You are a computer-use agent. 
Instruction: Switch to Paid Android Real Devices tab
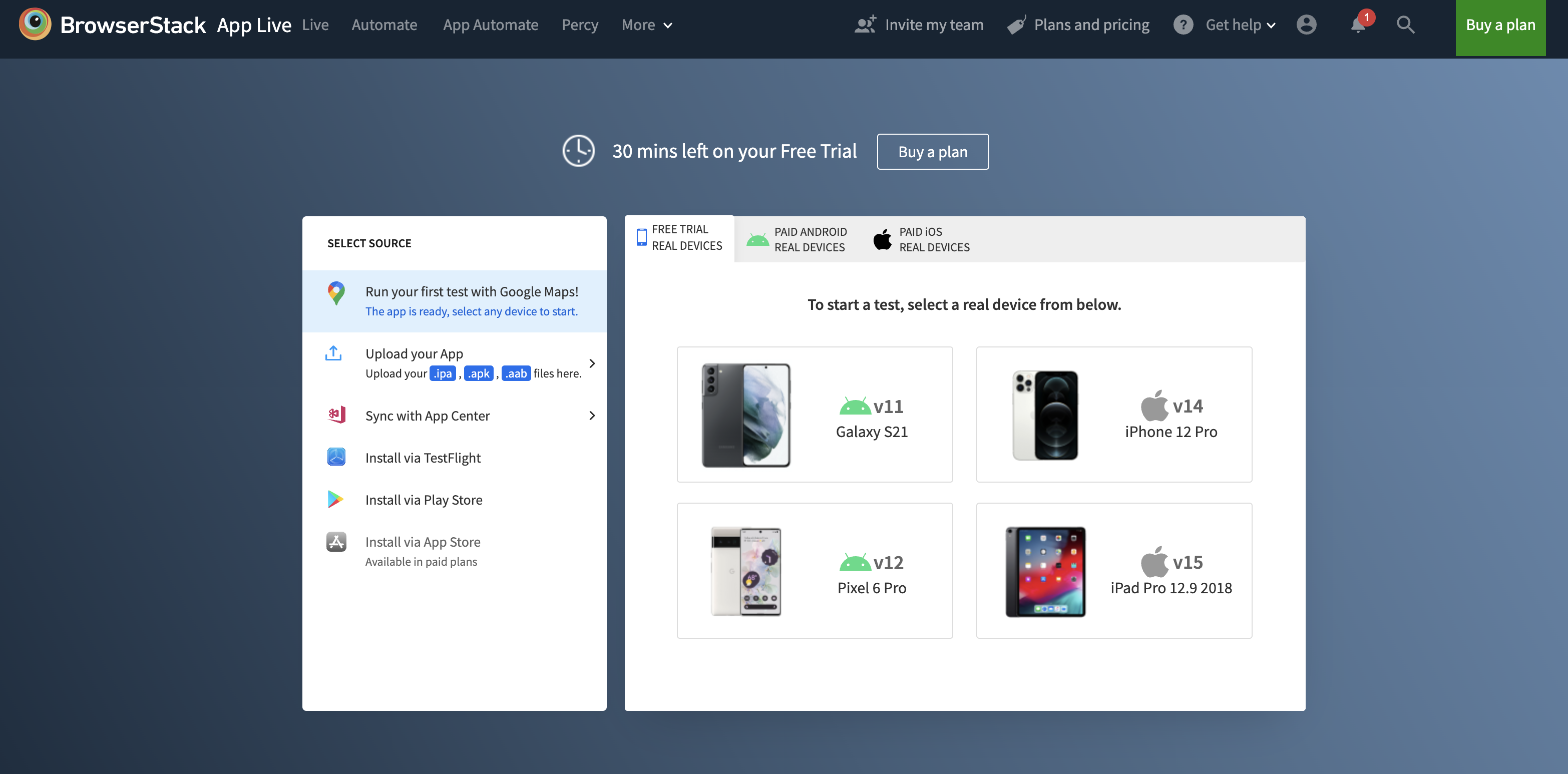[797, 239]
